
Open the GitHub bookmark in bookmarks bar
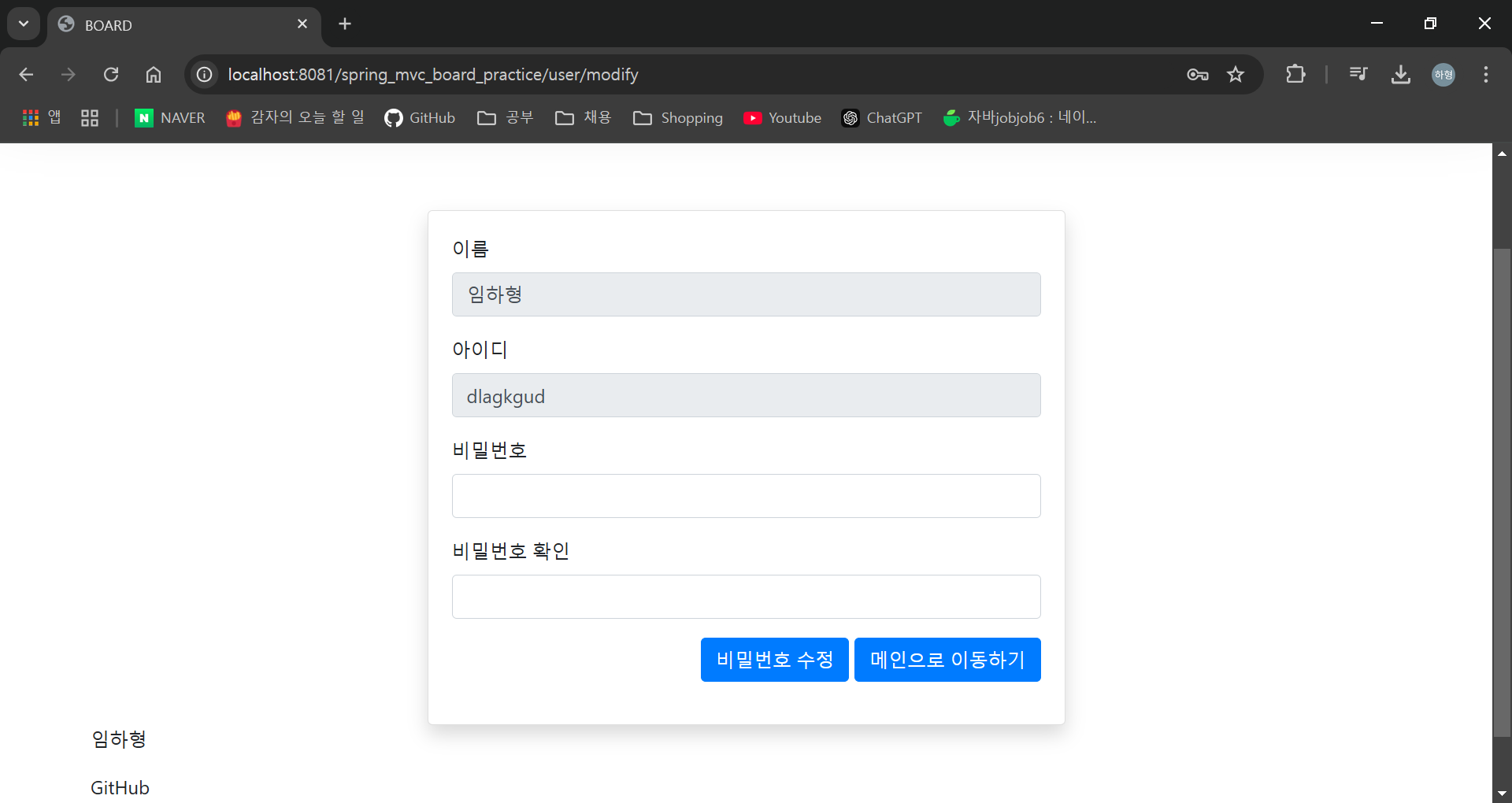coord(420,118)
